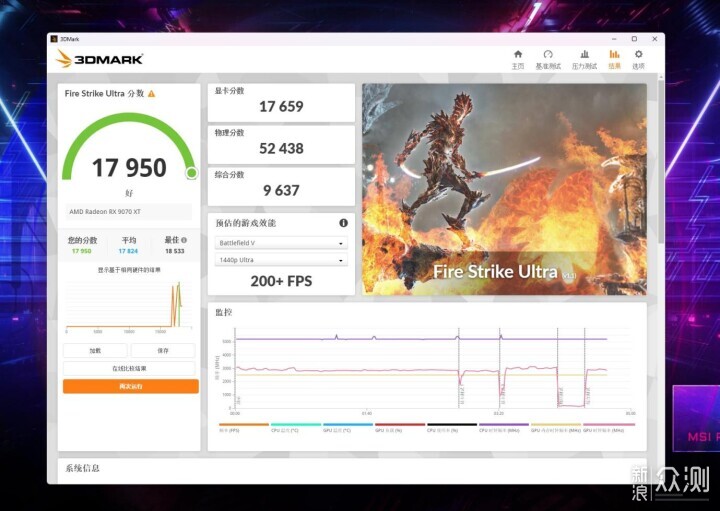Image resolution: width=720 pixels, height=511 pixels.
Task: Click the 保存 save button
Action: (163, 351)
